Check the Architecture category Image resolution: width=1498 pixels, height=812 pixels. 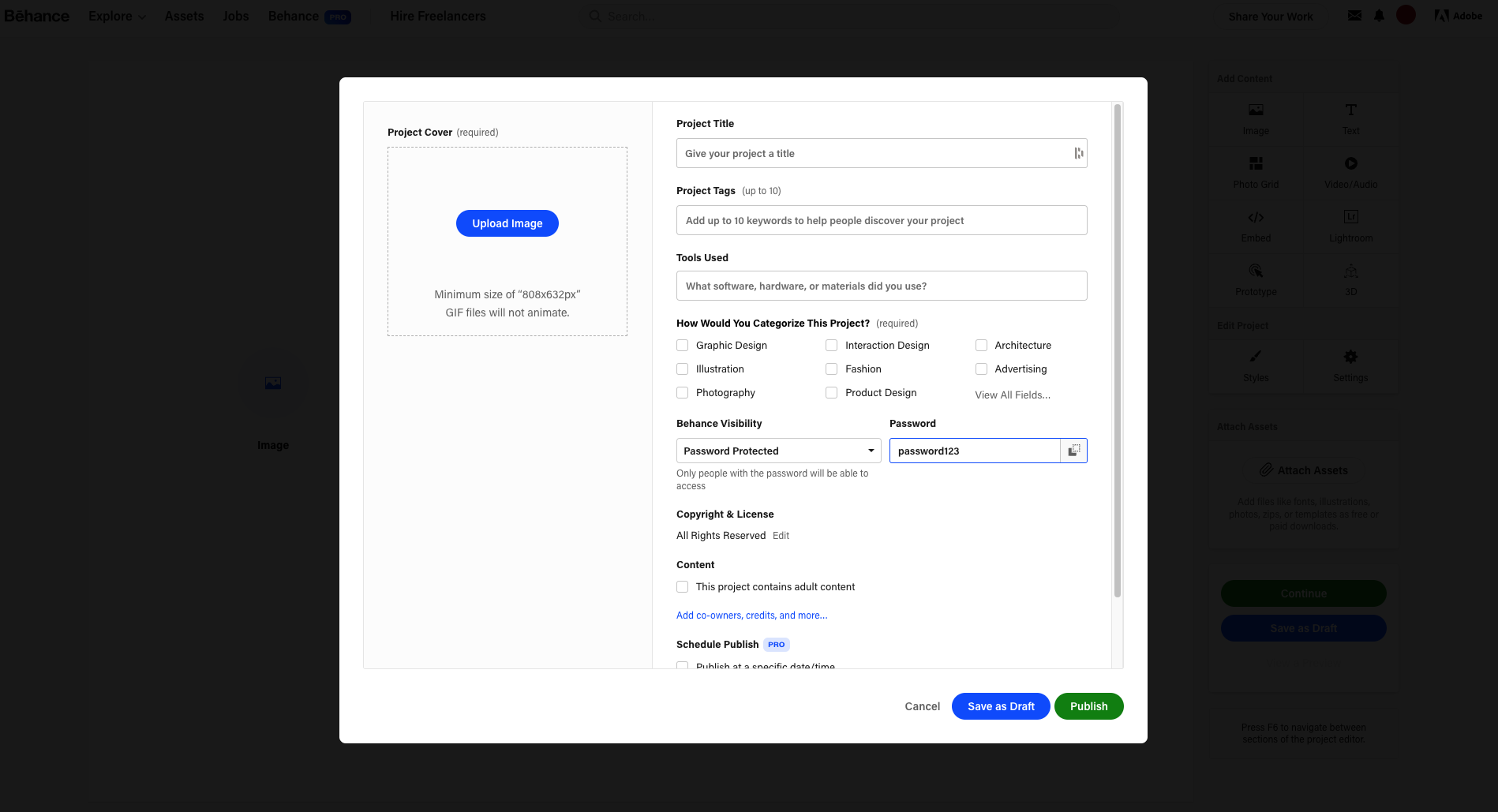pyautogui.click(x=981, y=345)
